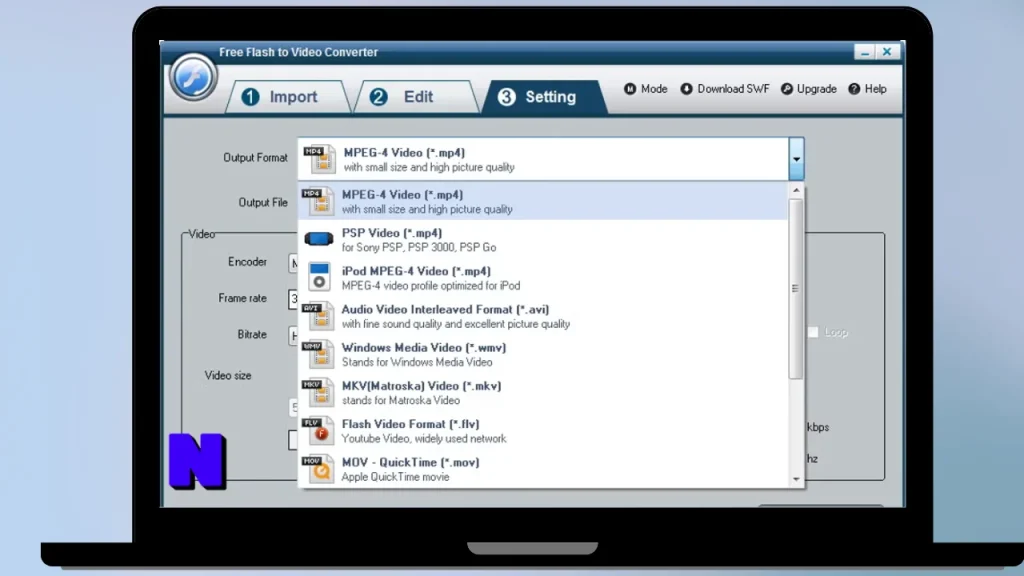Click the MOV QuickTime format icon
Screen dimensions: 1024x576
319,469
